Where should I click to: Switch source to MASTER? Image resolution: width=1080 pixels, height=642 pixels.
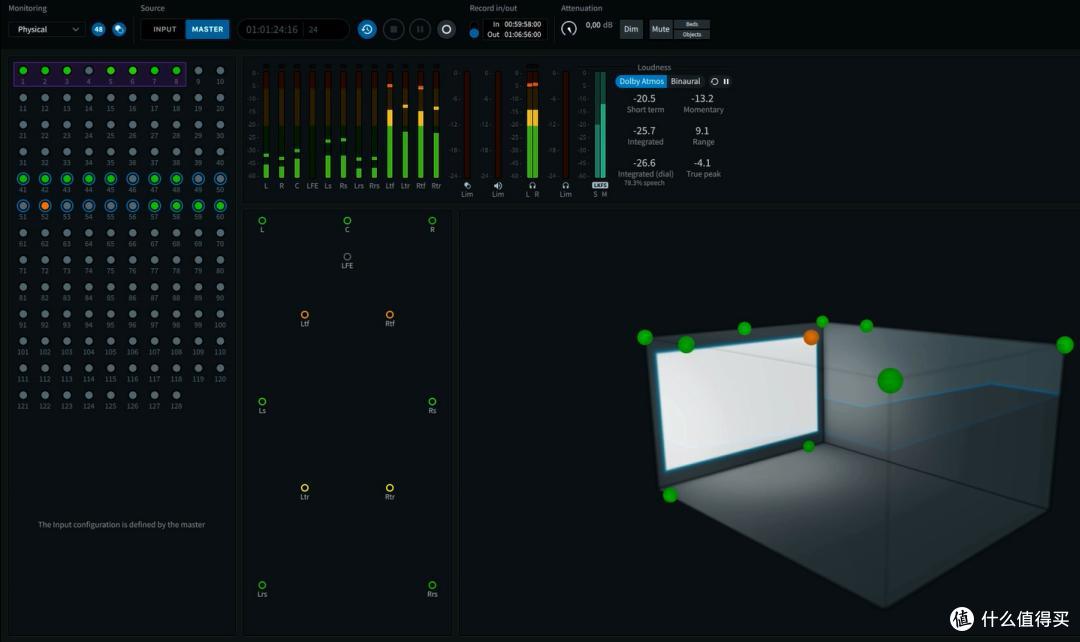[x=207, y=30]
